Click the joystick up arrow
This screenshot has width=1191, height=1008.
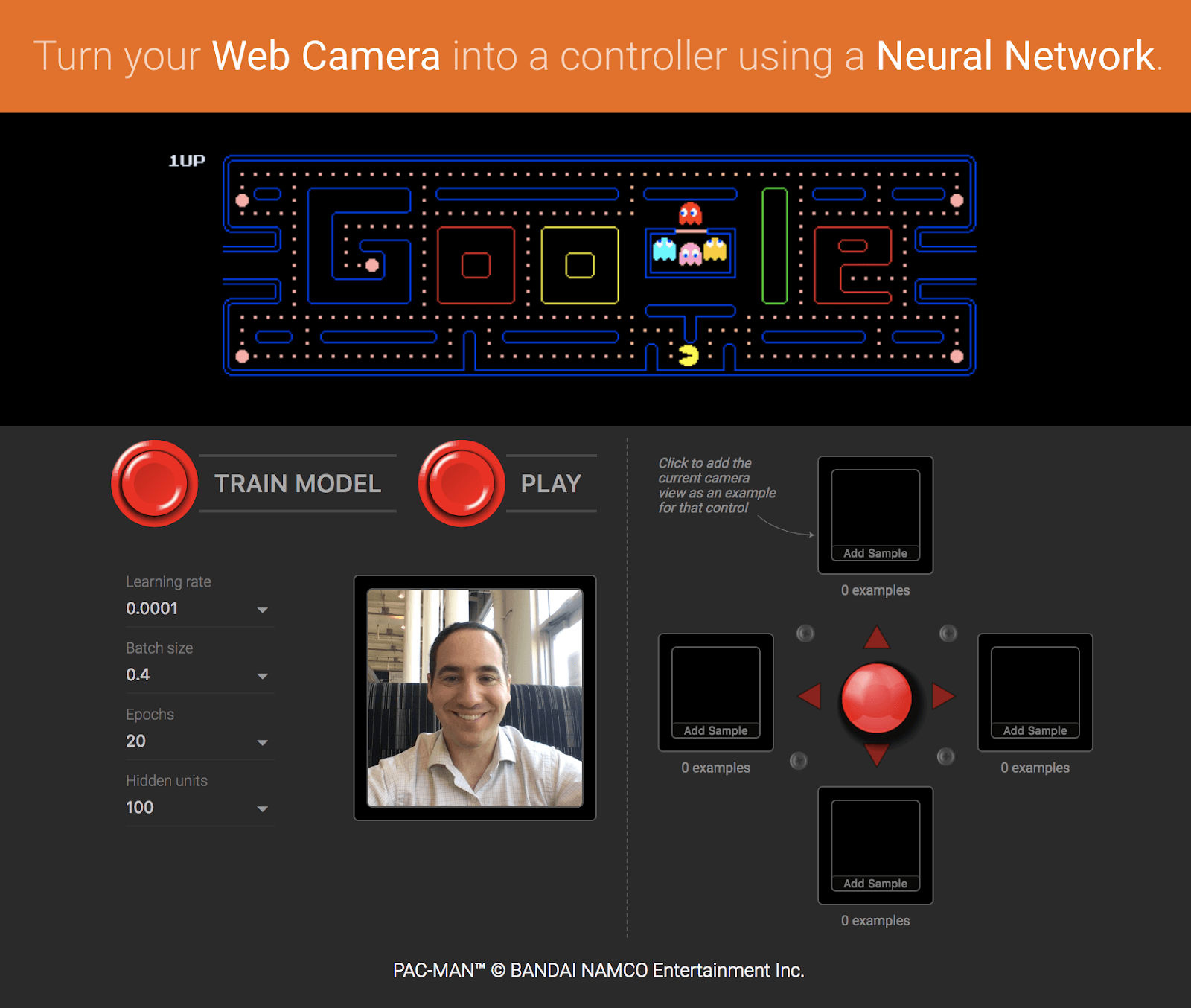[877, 638]
